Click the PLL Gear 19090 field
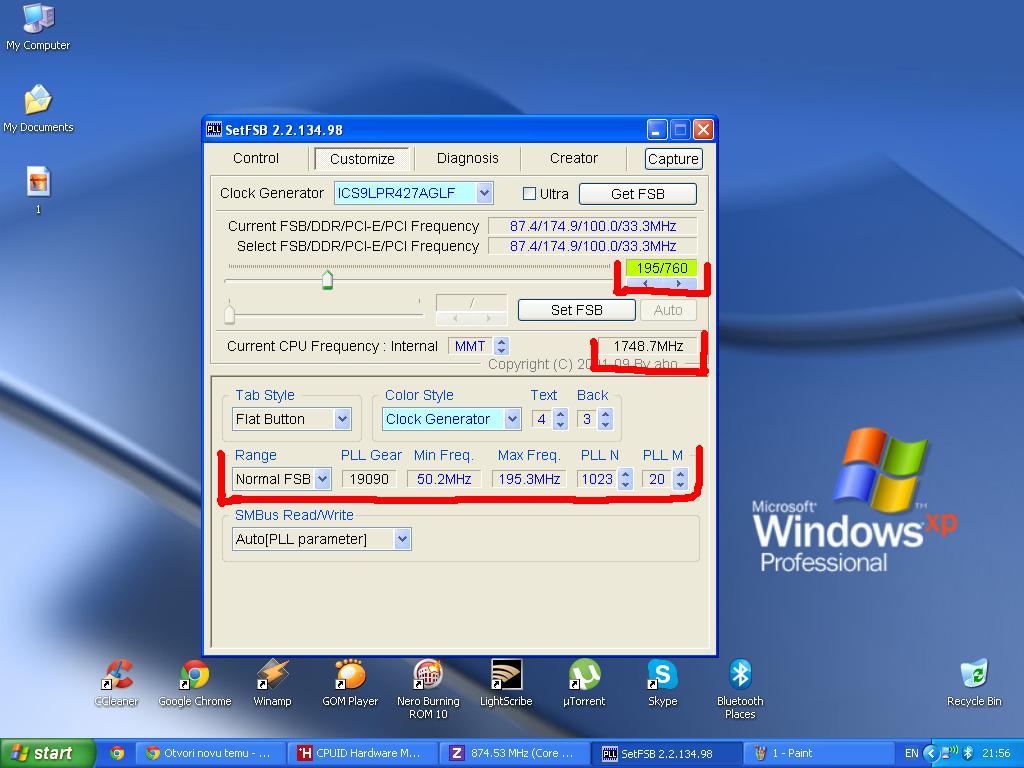The height and width of the screenshot is (768, 1024). point(369,479)
